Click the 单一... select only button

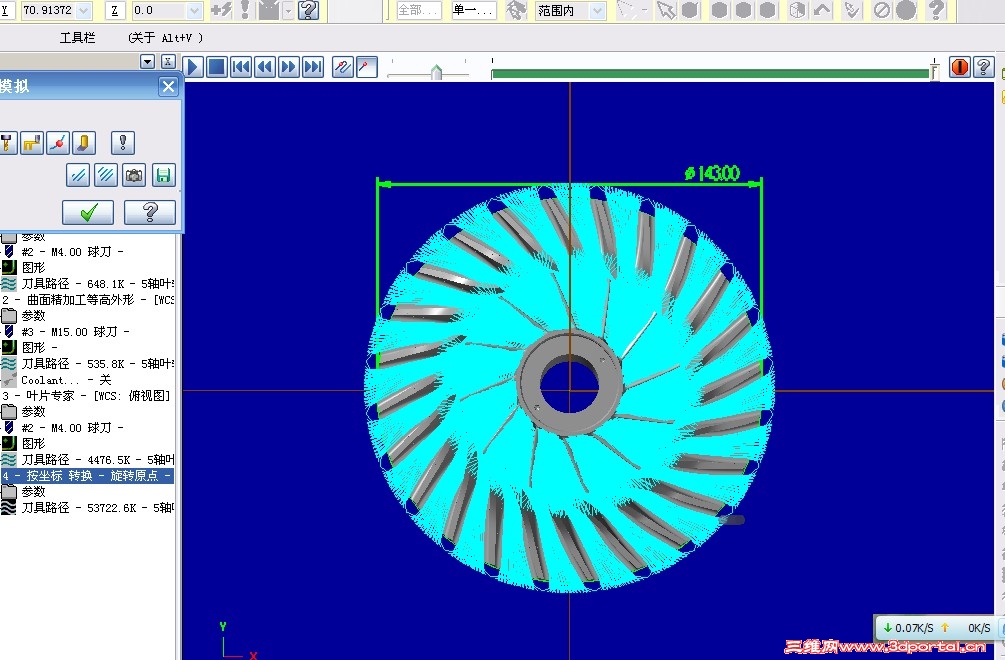pyautogui.click(x=473, y=10)
